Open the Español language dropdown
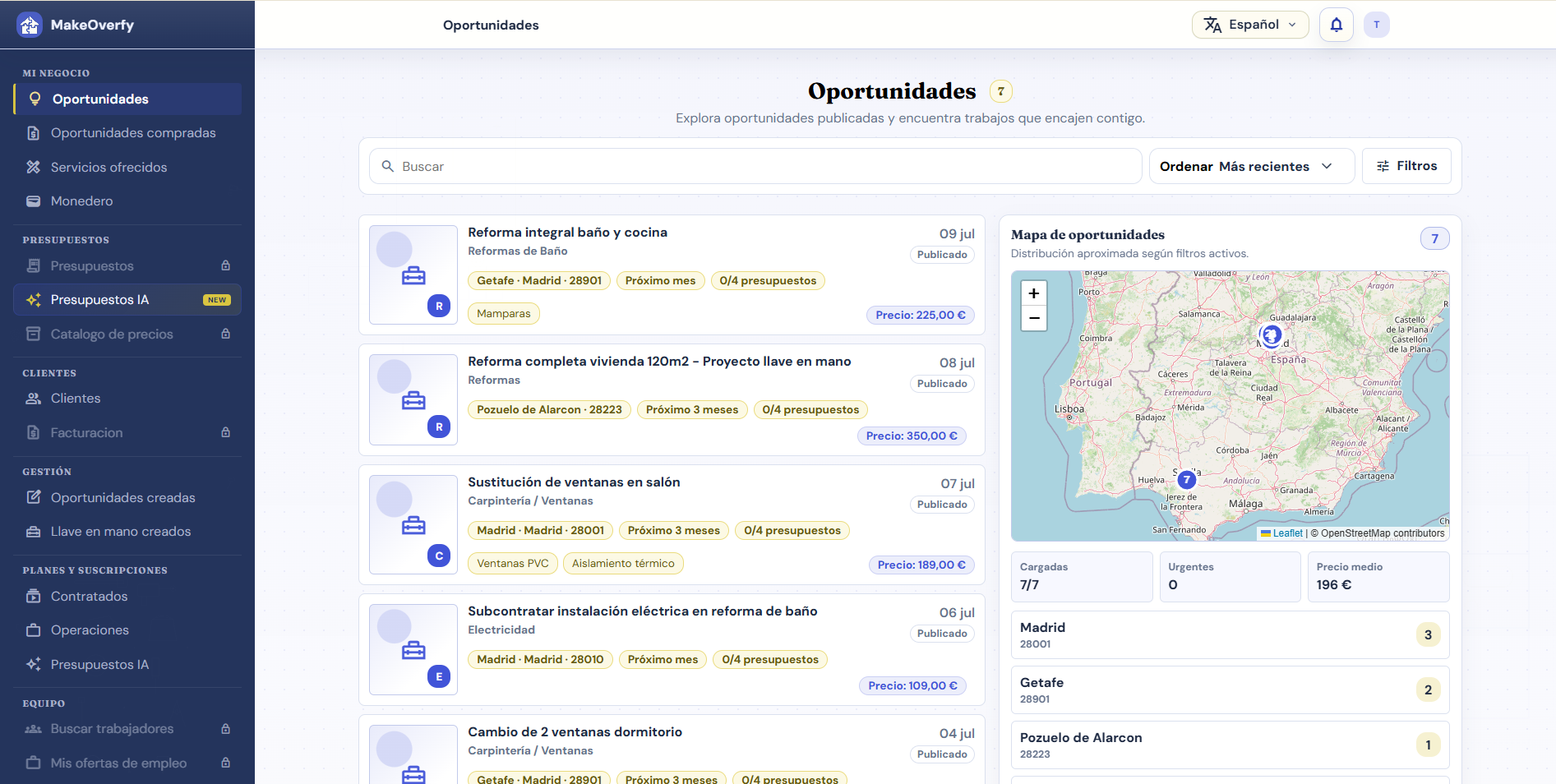The width and height of the screenshot is (1556, 784). 1249,25
